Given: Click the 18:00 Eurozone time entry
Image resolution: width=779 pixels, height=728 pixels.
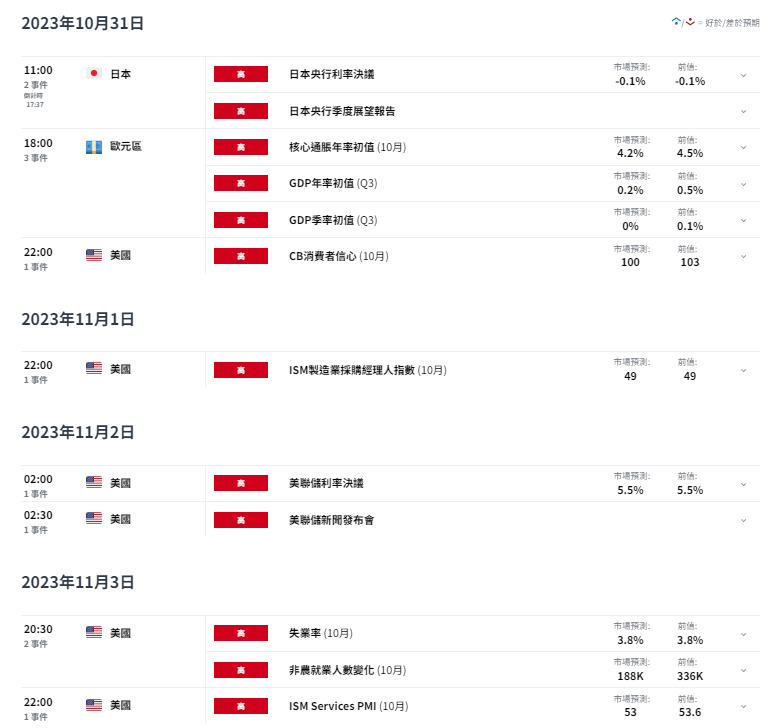Looking at the screenshot, I should [38, 143].
